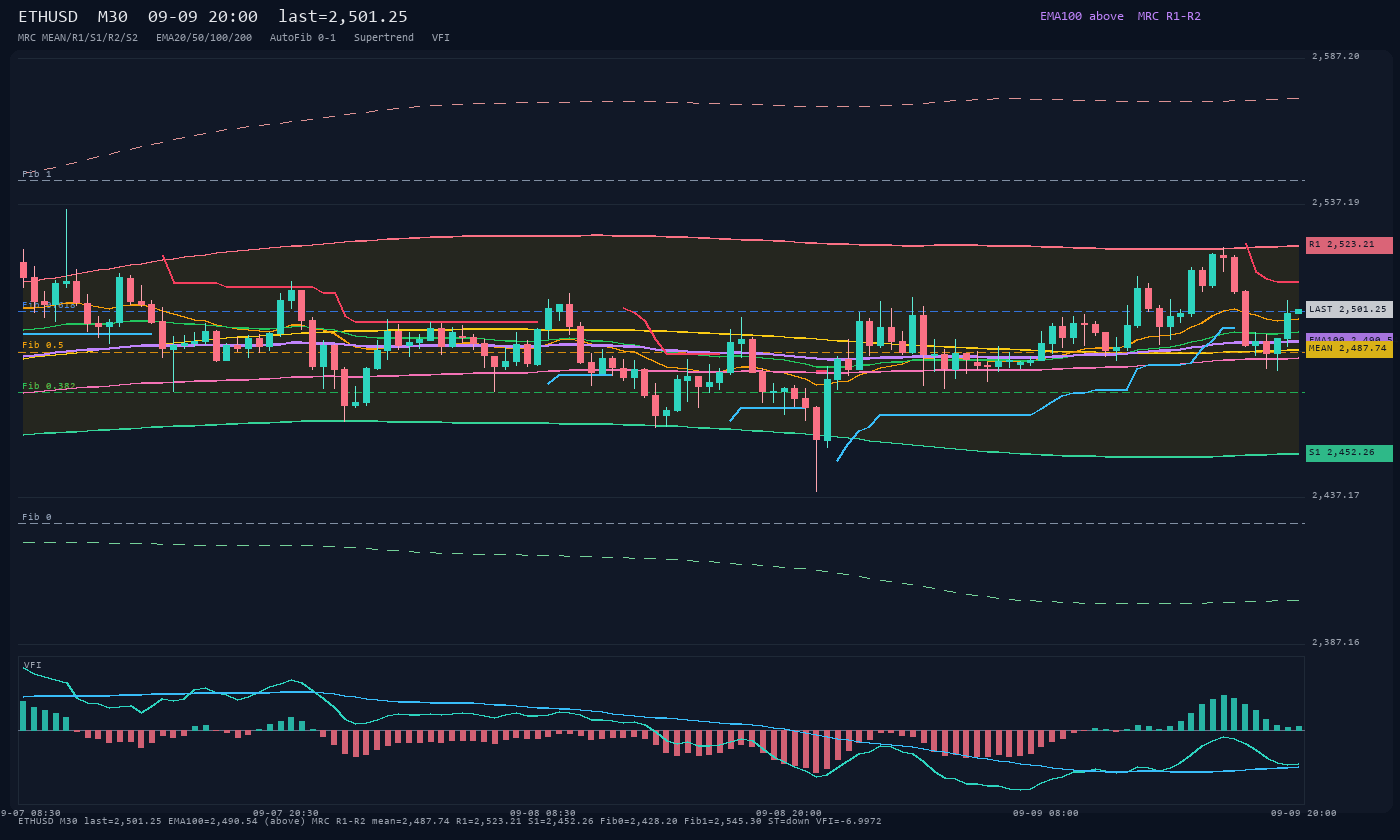This screenshot has height=840, width=1400.
Task: Click the MEAN 2,487.74 price tag
Action: point(1349,349)
